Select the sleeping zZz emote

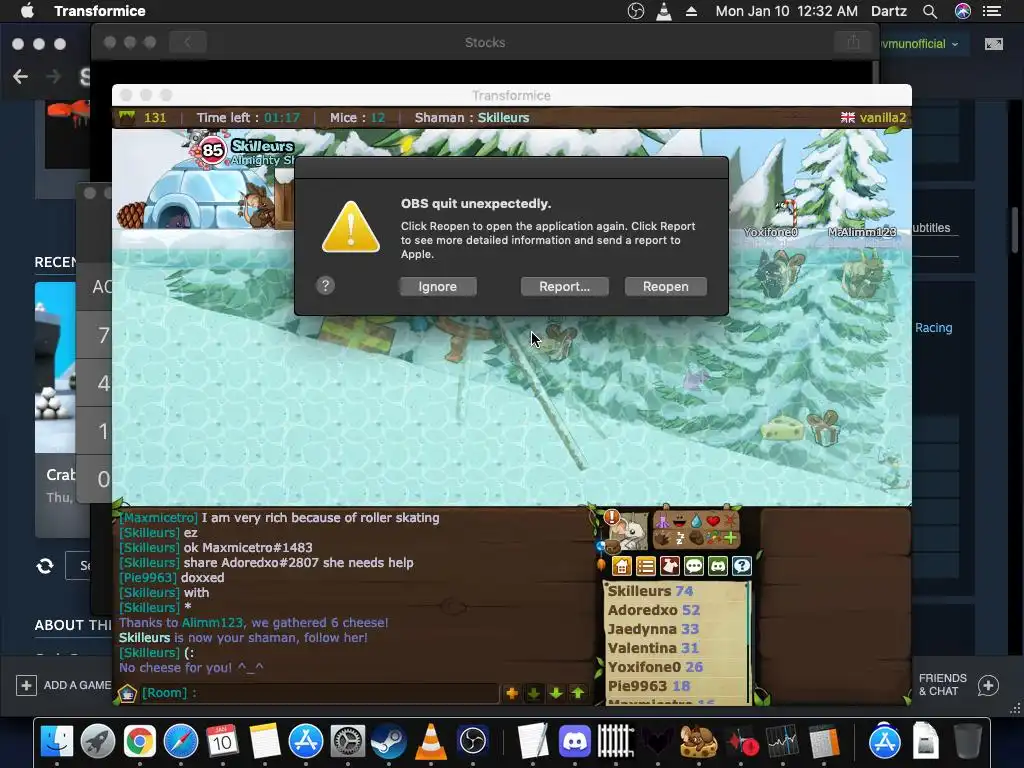pyautogui.click(x=679, y=538)
